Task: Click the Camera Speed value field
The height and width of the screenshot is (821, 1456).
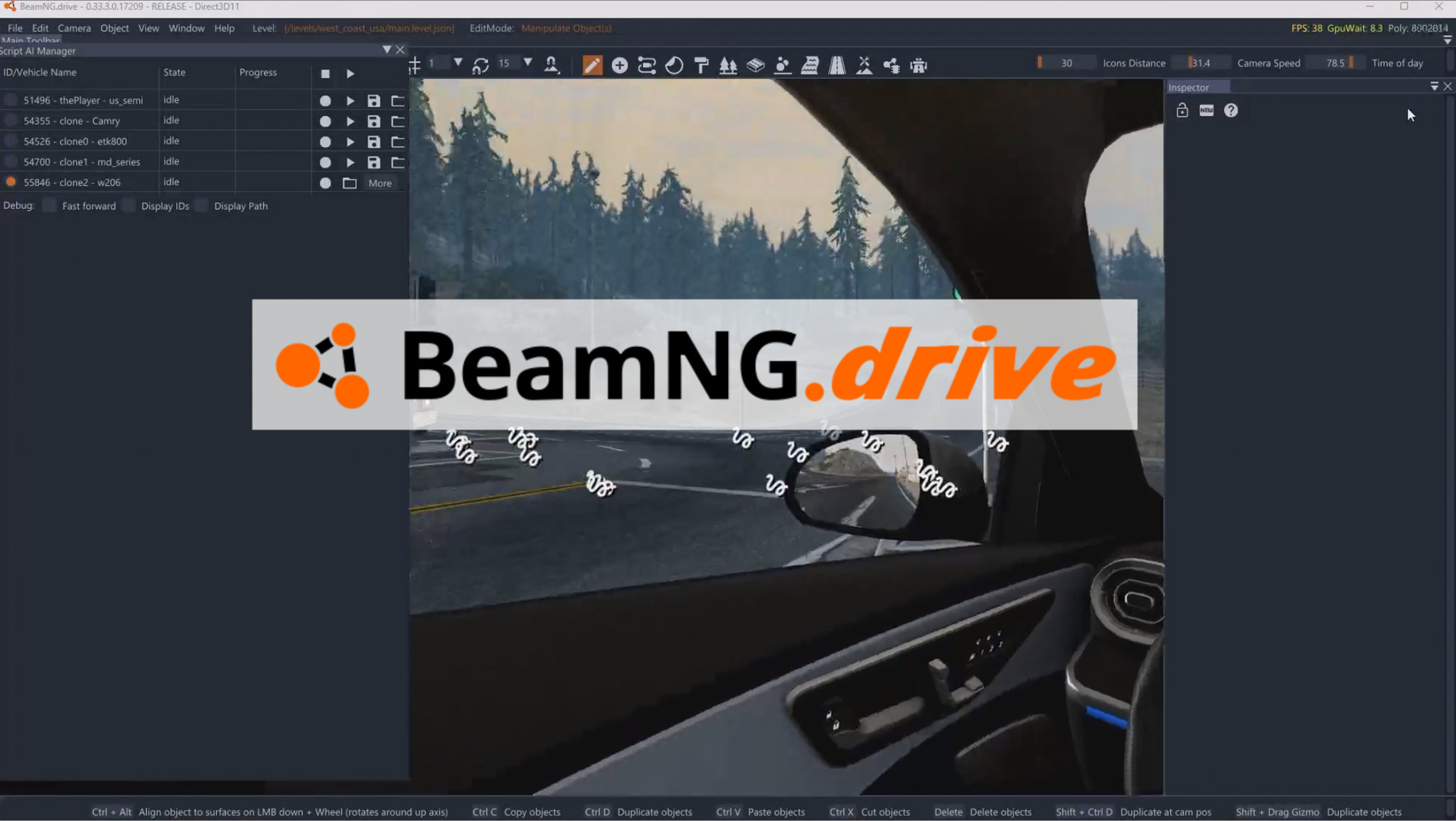Action: tap(1335, 63)
